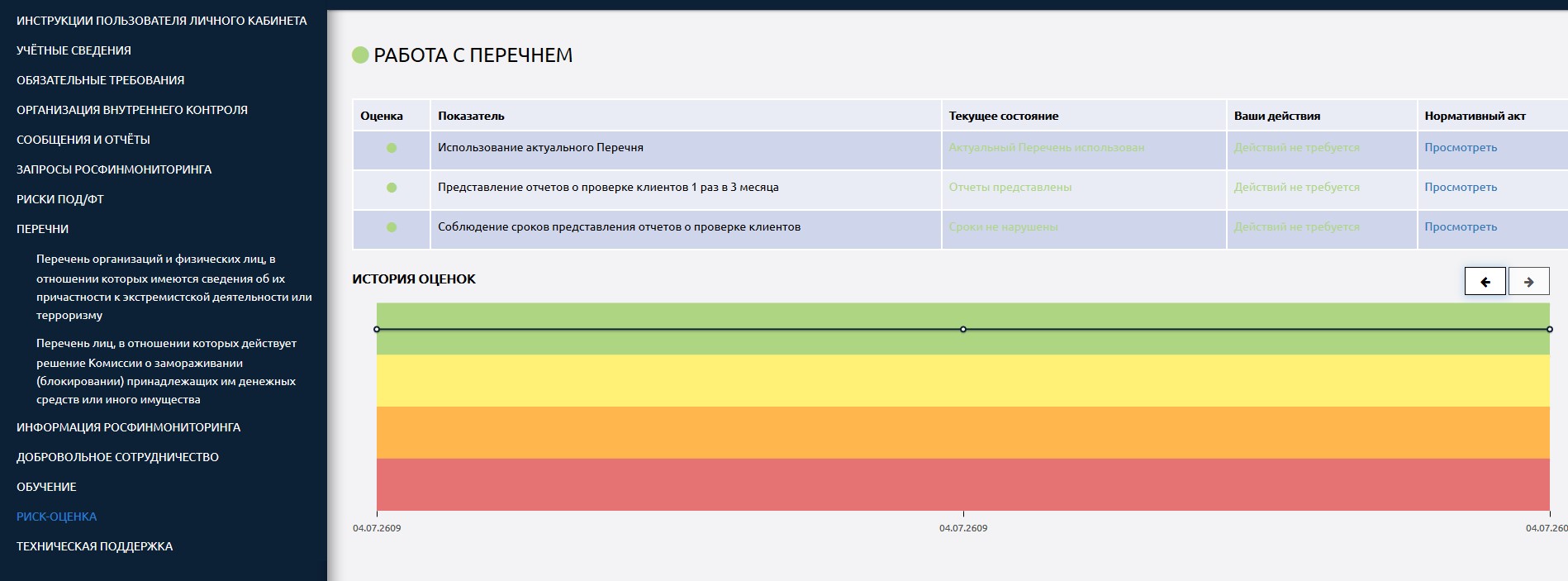
Task: Click green status dot for Соблюдение сроков row
Action: tap(392, 227)
